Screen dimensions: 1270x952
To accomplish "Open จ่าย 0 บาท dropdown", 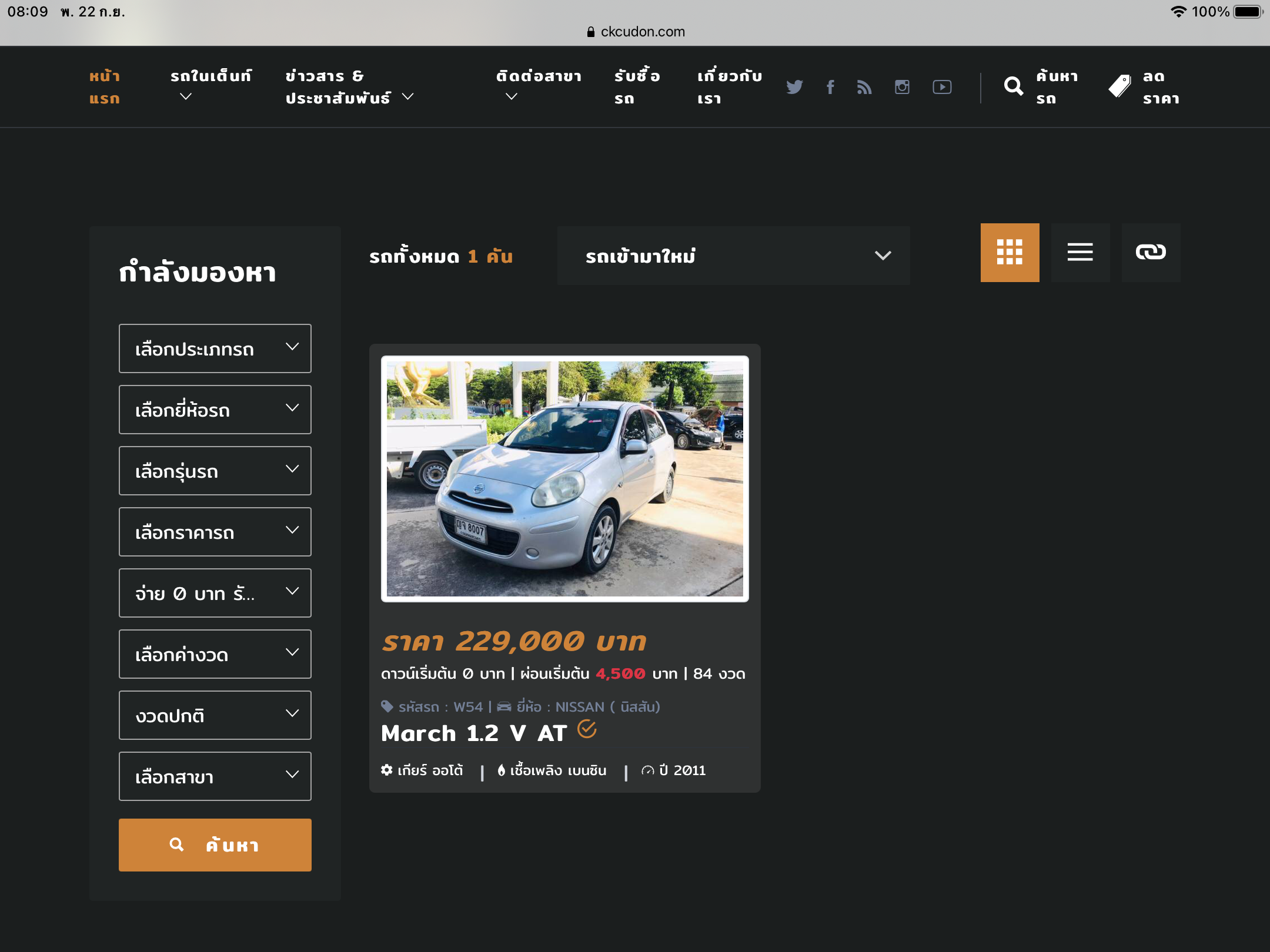I will tap(215, 593).
